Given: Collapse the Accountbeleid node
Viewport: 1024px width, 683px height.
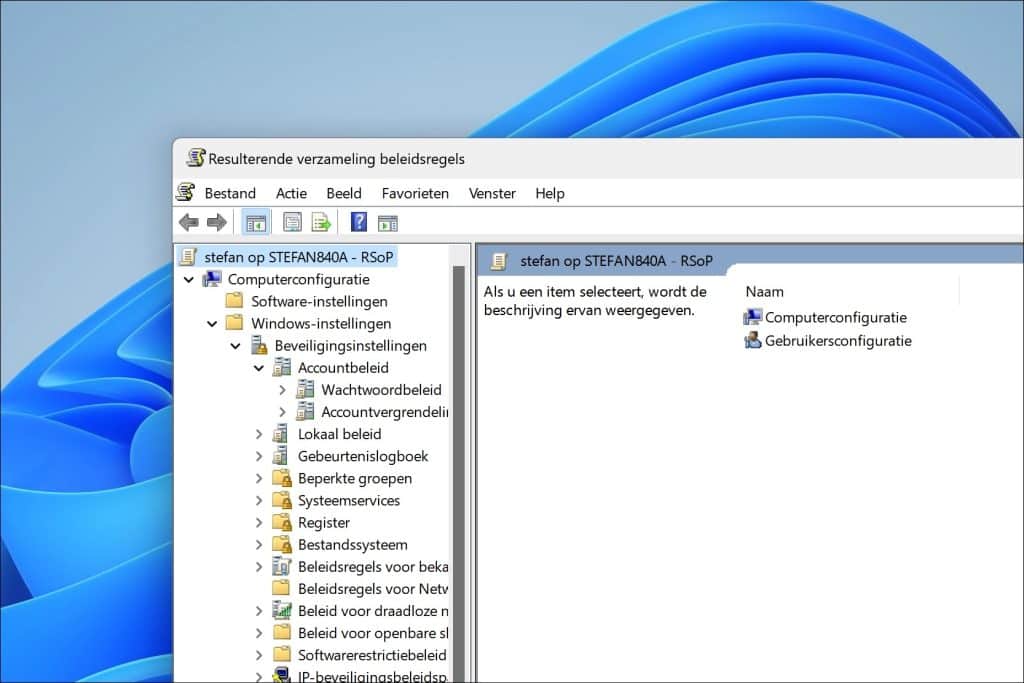Looking at the screenshot, I should tap(259, 368).
